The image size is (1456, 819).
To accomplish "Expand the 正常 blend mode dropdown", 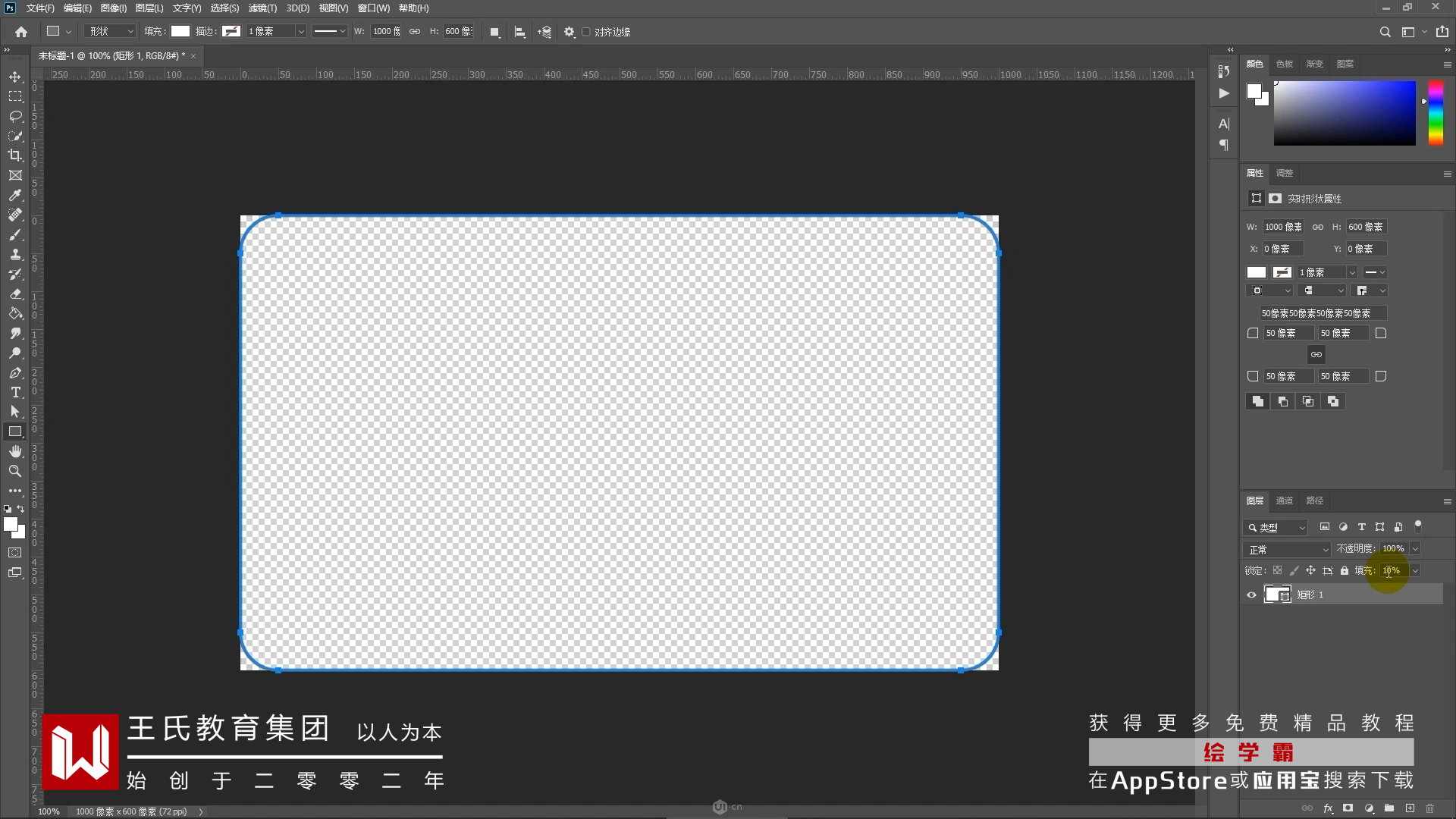I will tap(1287, 549).
